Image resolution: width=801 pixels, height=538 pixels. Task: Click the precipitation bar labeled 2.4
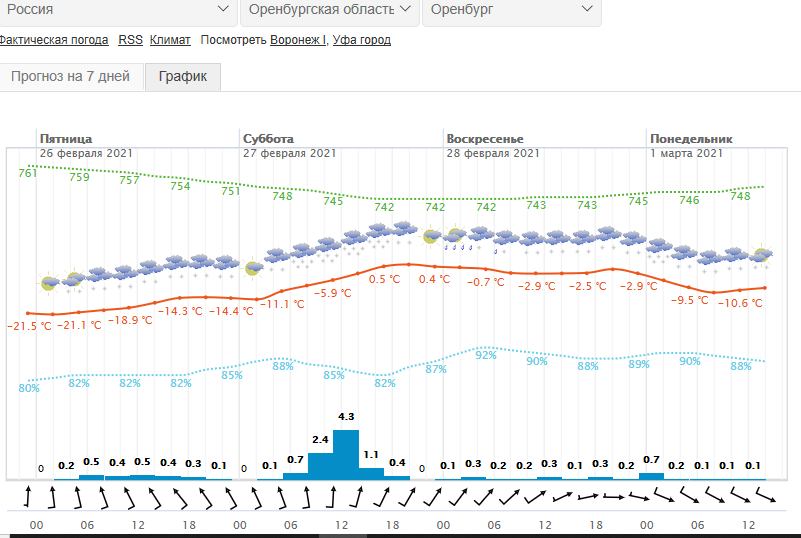point(320,466)
